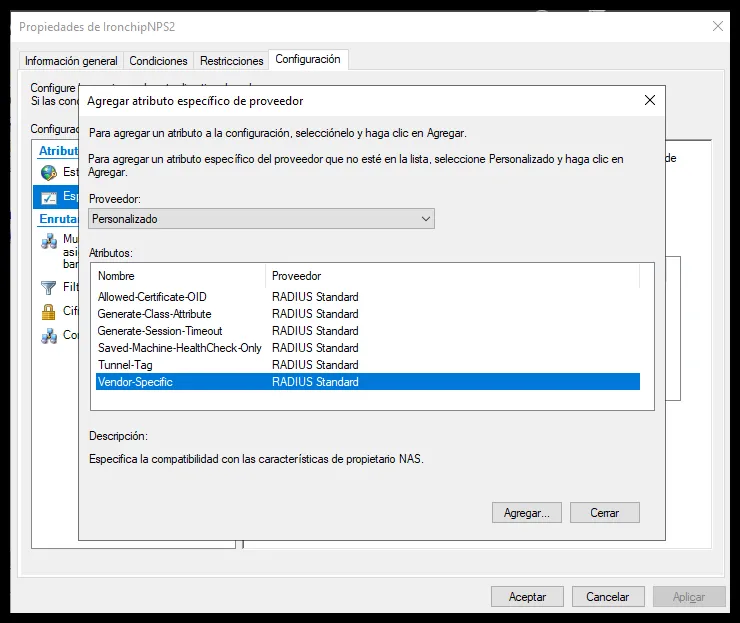Select the Configuración tab

coord(308,59)
